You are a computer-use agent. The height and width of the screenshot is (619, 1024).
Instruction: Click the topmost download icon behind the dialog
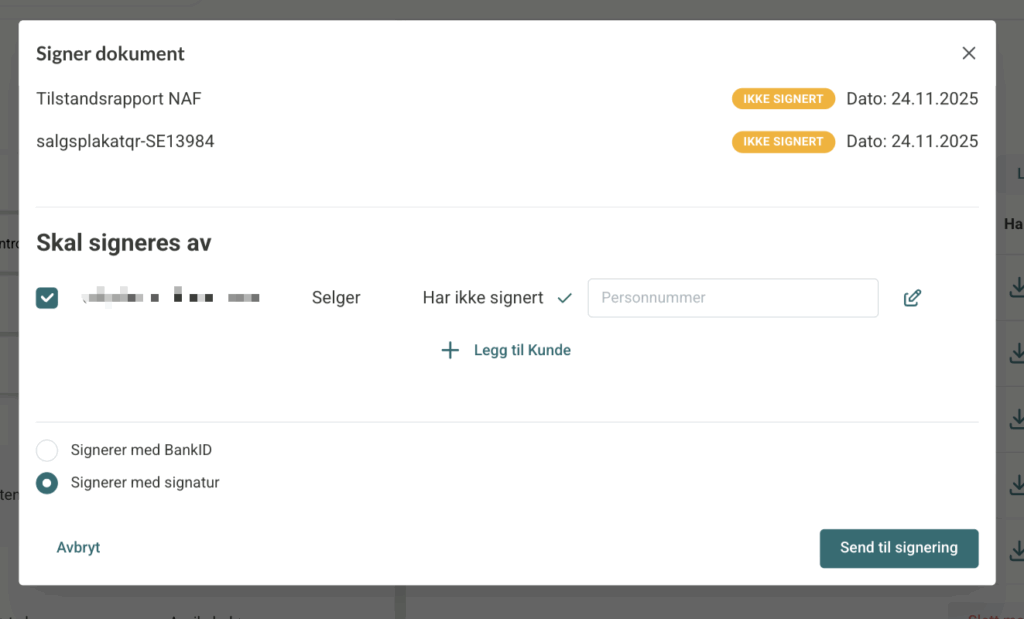[x=1016, y=288]
